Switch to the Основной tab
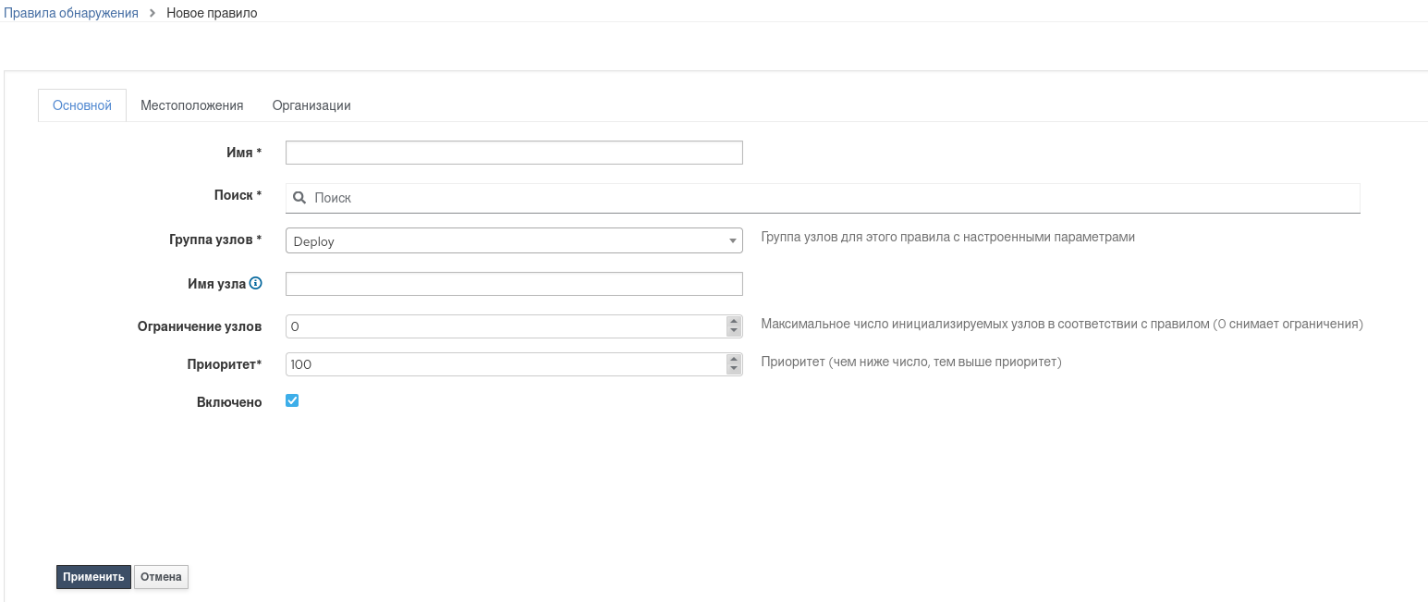This screenshot has width=1428, height=602. (x=82, y=105)
